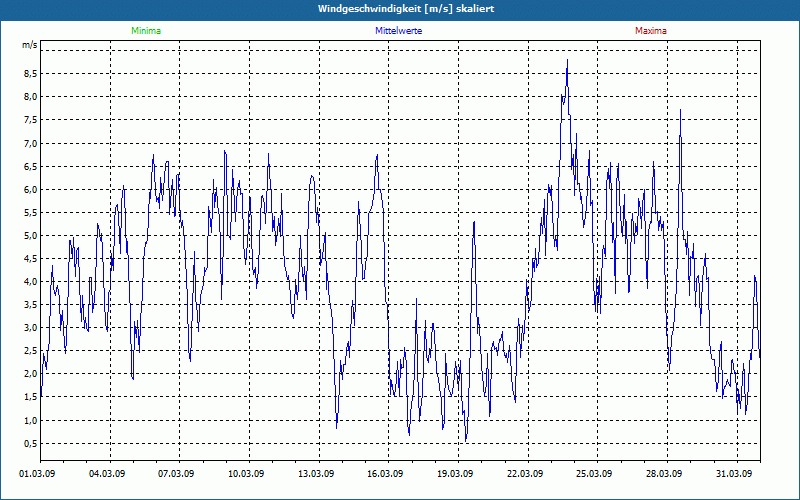This screenshot has height=500, width=800.
Task: Click the 7,5 y-axis value
Action: (x=31, y=120)
